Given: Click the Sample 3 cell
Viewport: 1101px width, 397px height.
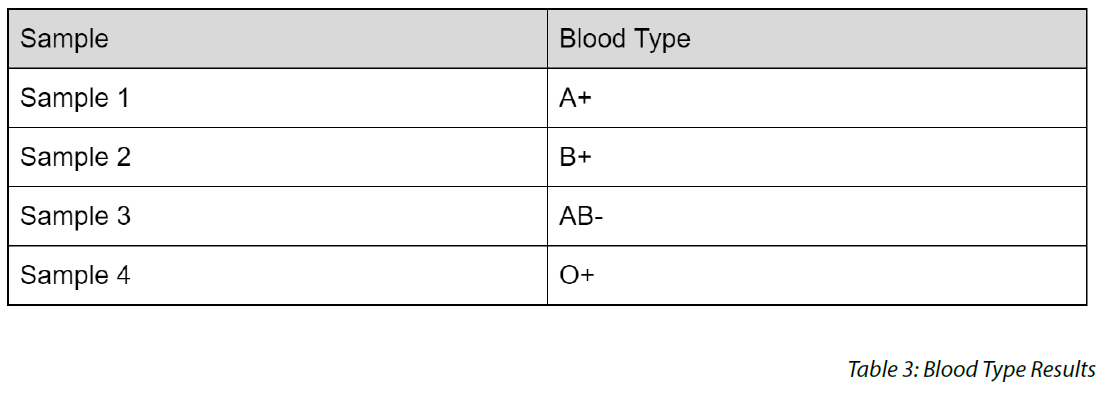Looking at the screenshot, I should click(x=277, y=216).
